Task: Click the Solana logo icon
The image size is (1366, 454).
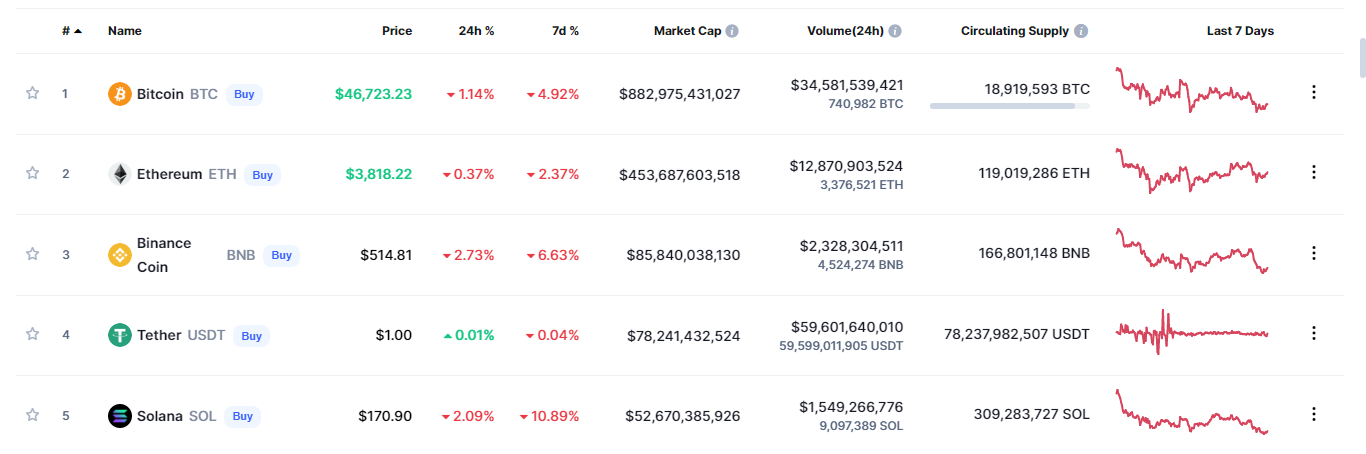Action: point(120,416)
